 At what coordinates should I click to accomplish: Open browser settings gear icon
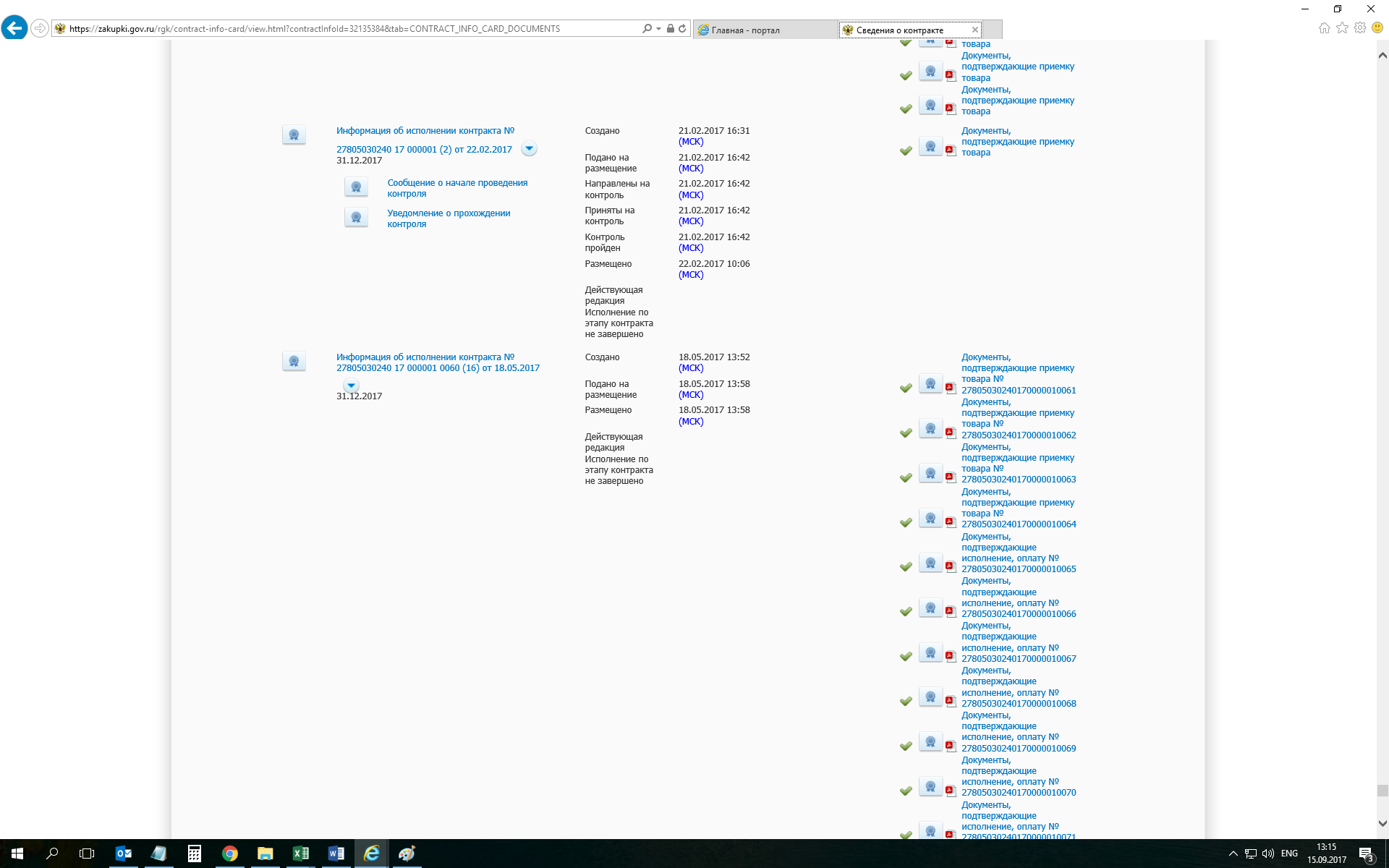coord(1360,28)
